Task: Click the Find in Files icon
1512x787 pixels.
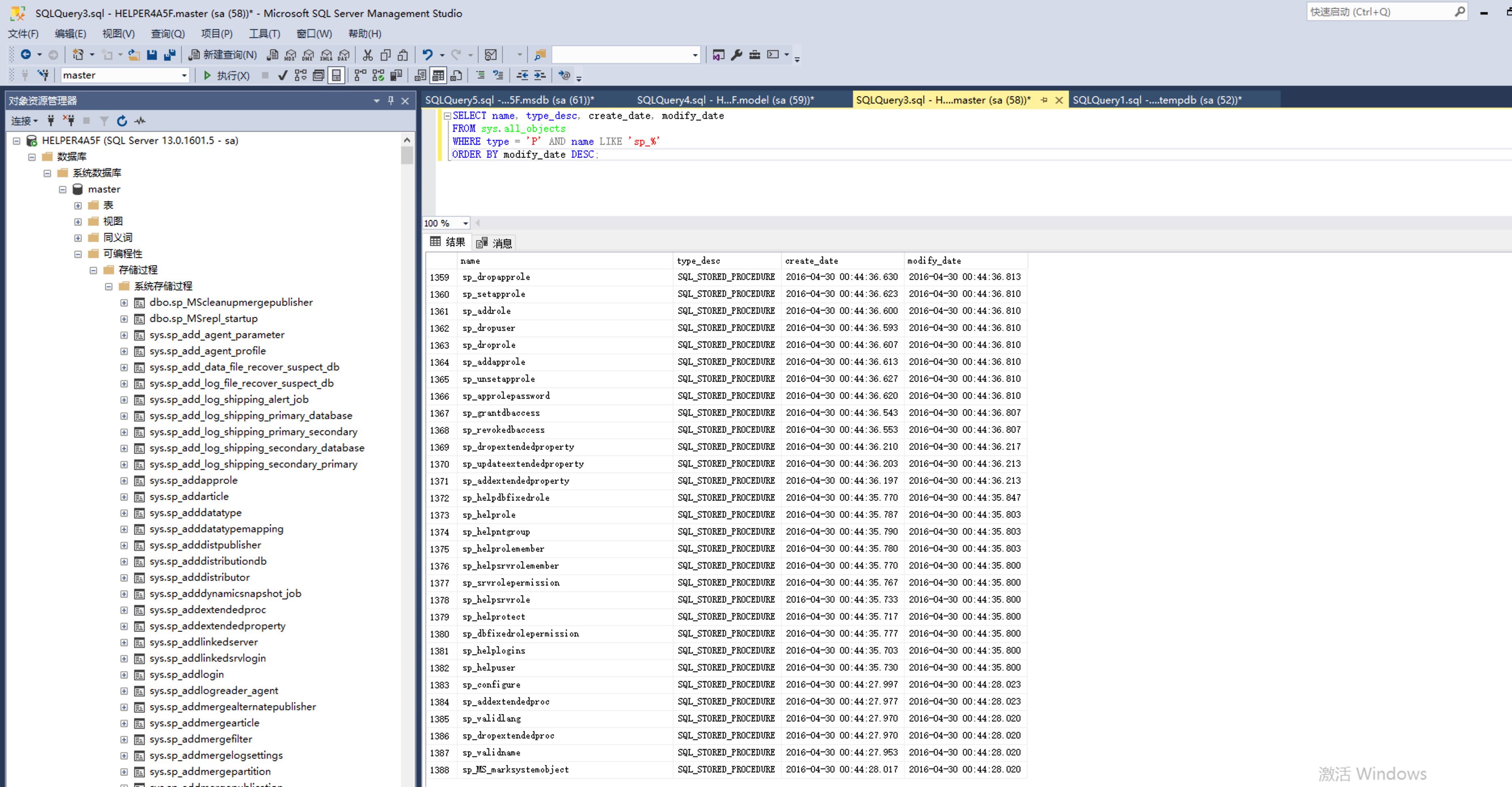Action: tap(540, 55)
